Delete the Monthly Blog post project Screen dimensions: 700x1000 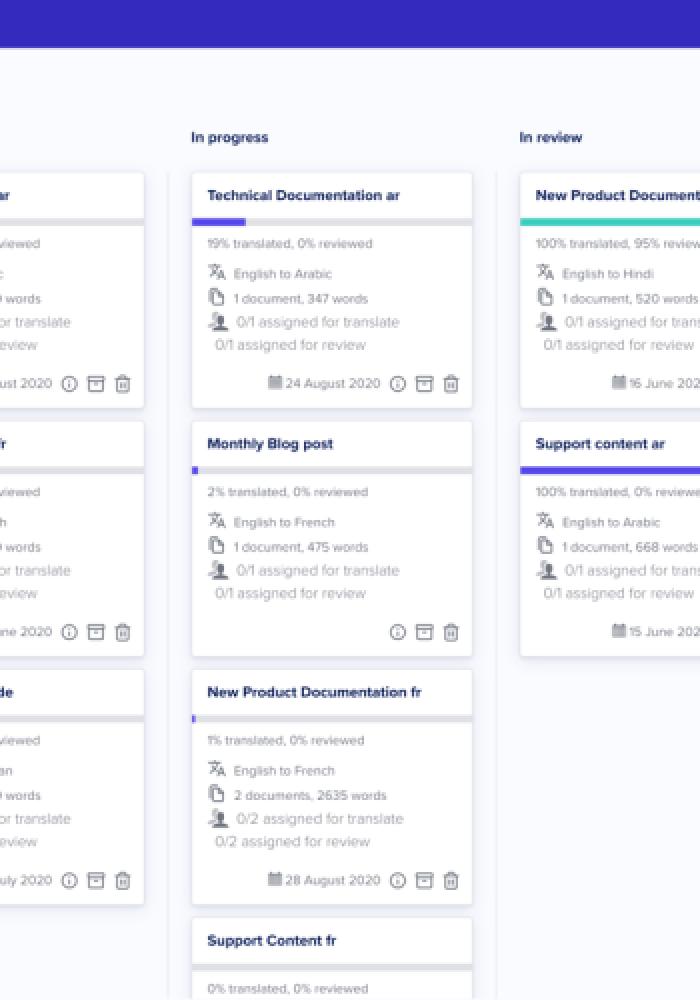[451, 632]
